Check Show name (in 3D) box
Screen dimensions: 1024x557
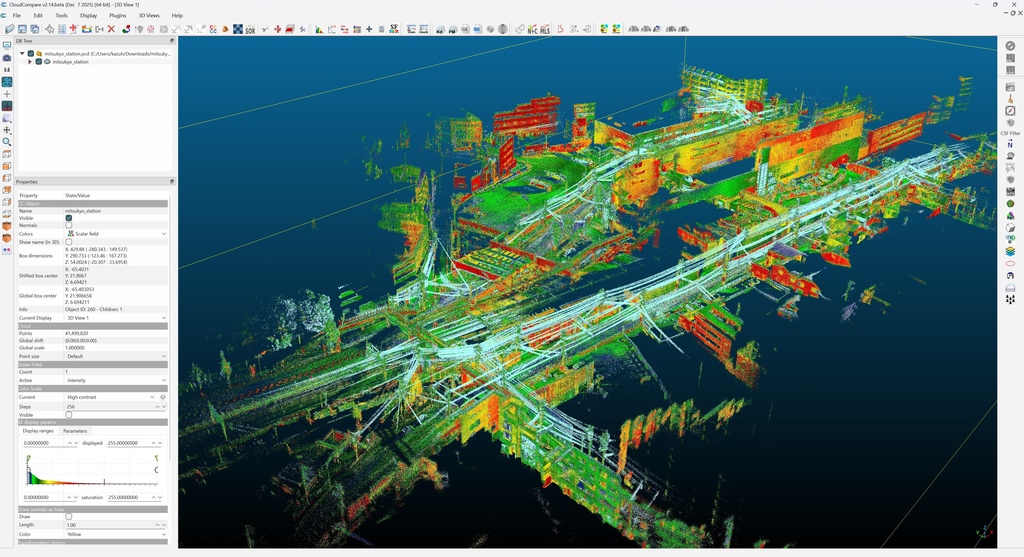tap(69, 242)
